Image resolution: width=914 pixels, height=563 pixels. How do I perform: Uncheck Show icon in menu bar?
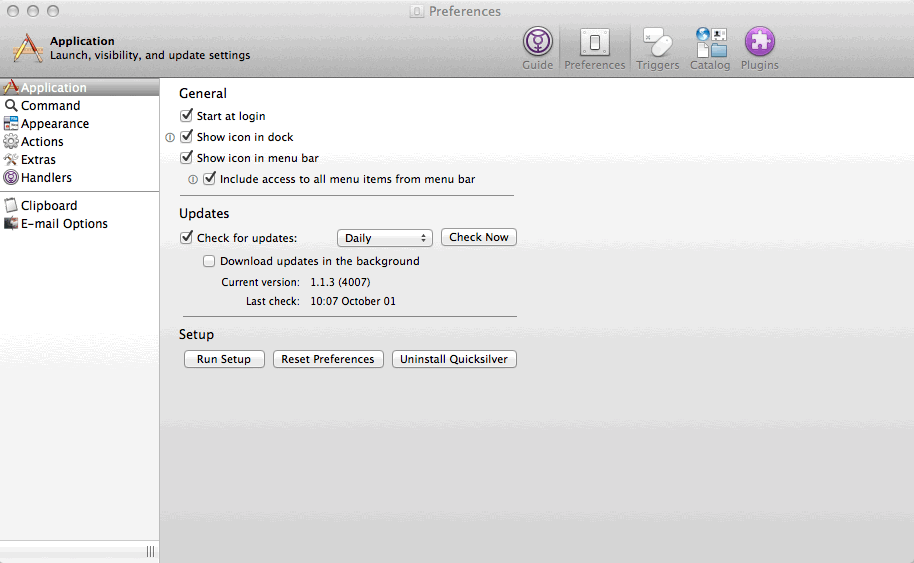[x=187, y=157]
